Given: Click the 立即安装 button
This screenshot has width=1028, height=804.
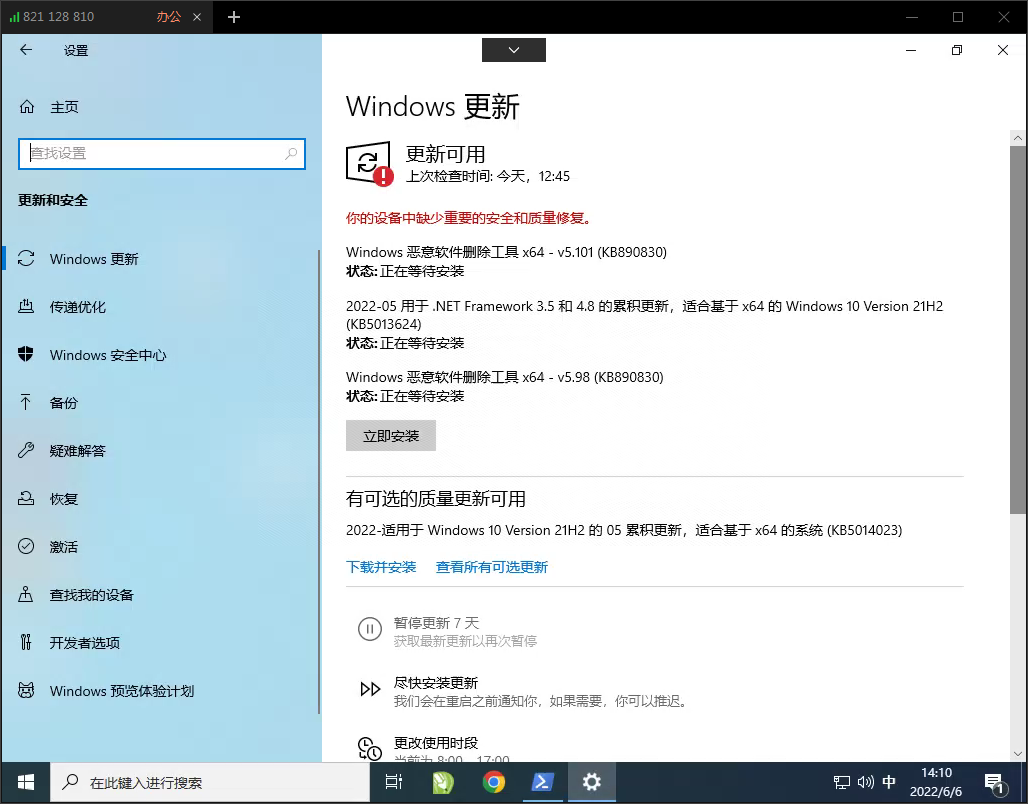Looking at the screenshot, I should (391, 435).
